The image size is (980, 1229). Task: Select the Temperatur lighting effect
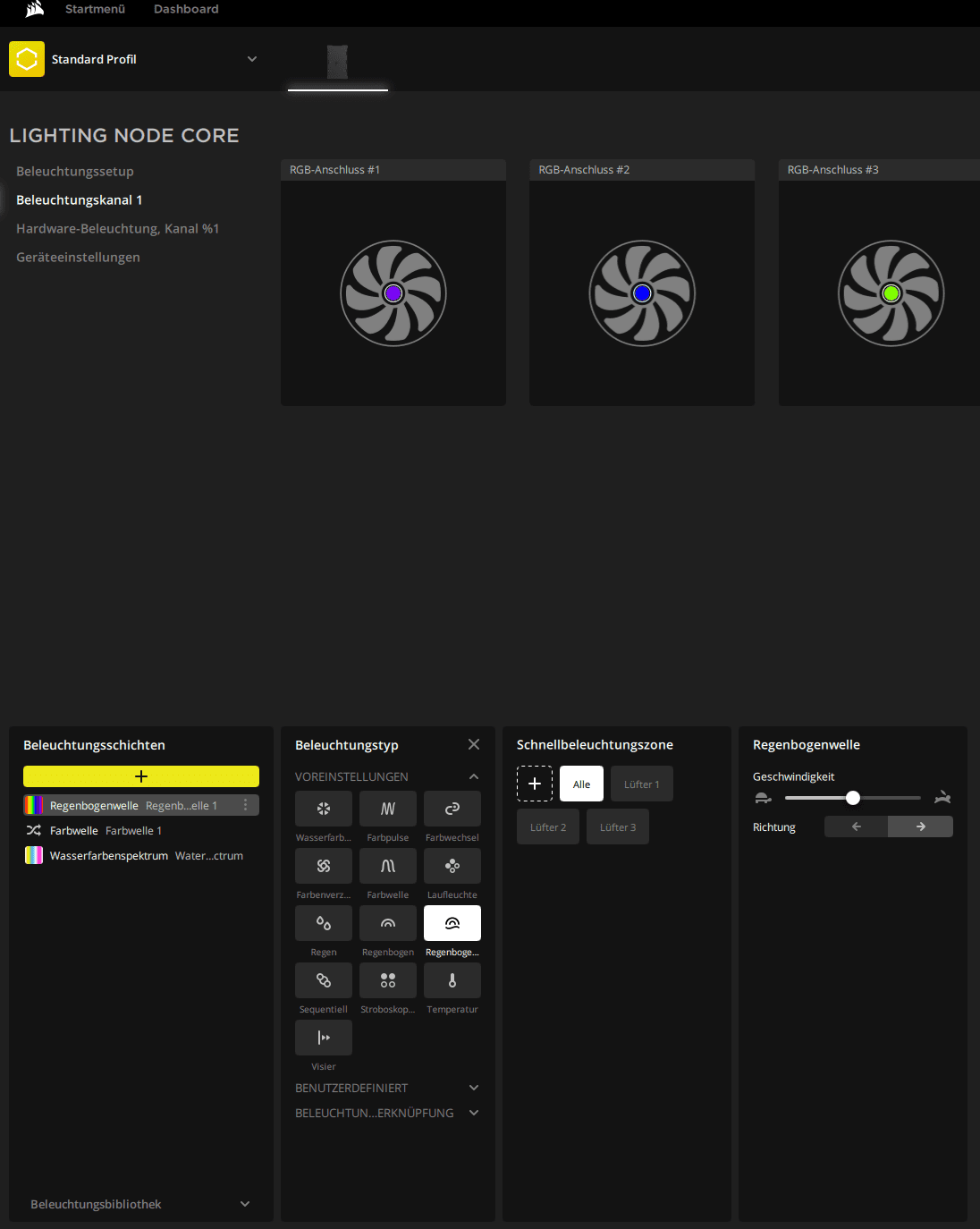(452, 980)
